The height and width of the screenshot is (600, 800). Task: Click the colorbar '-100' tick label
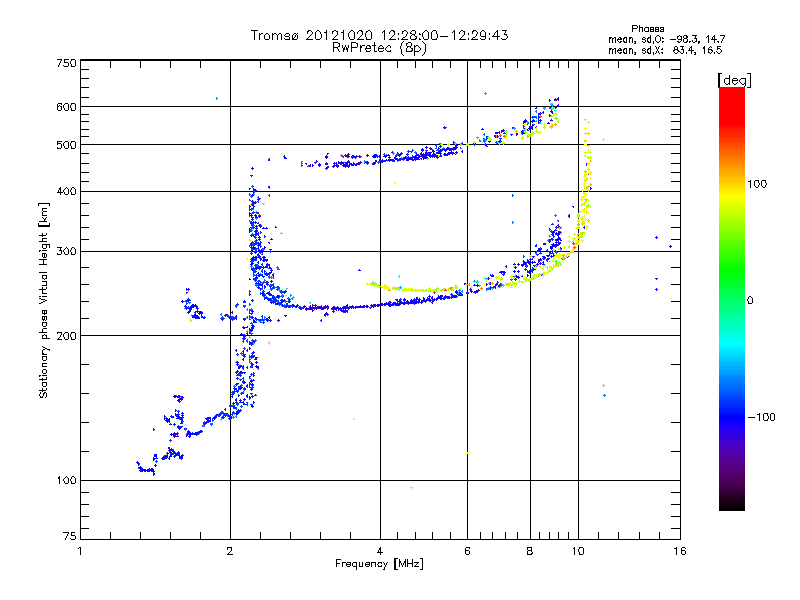pos(761,417)
